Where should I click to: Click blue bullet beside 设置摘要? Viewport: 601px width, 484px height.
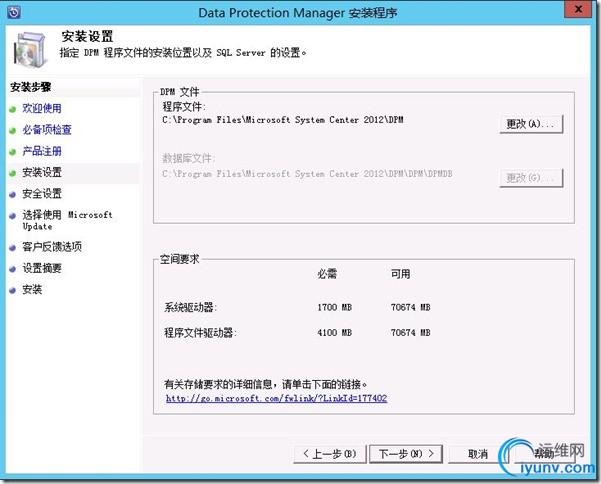[x=12, y=269]
